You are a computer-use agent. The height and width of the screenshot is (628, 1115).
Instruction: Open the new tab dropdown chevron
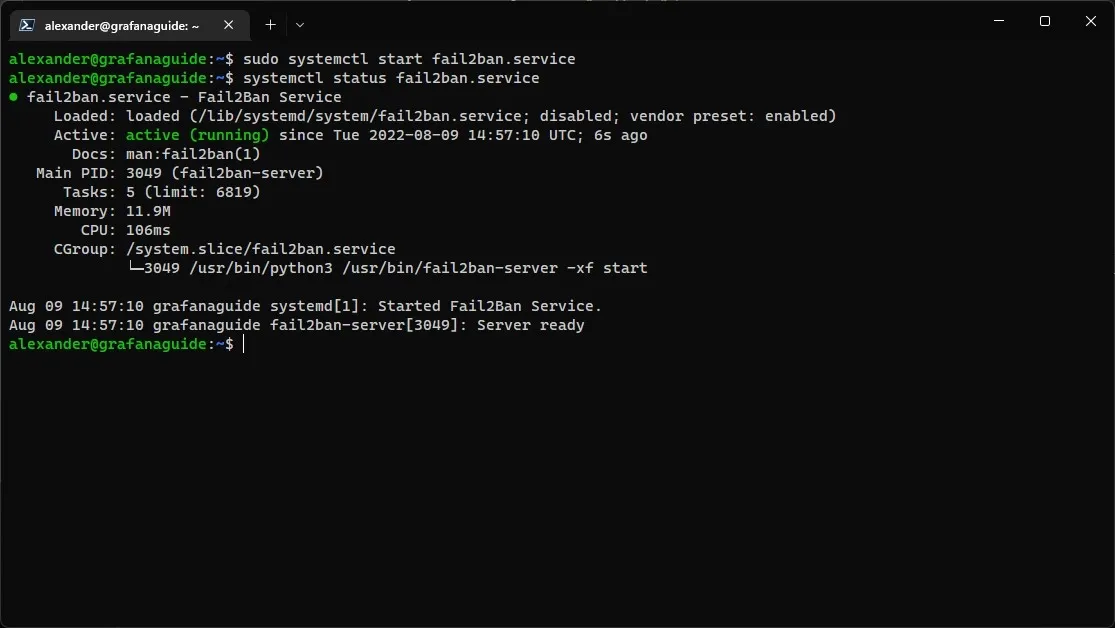[300, 25]
